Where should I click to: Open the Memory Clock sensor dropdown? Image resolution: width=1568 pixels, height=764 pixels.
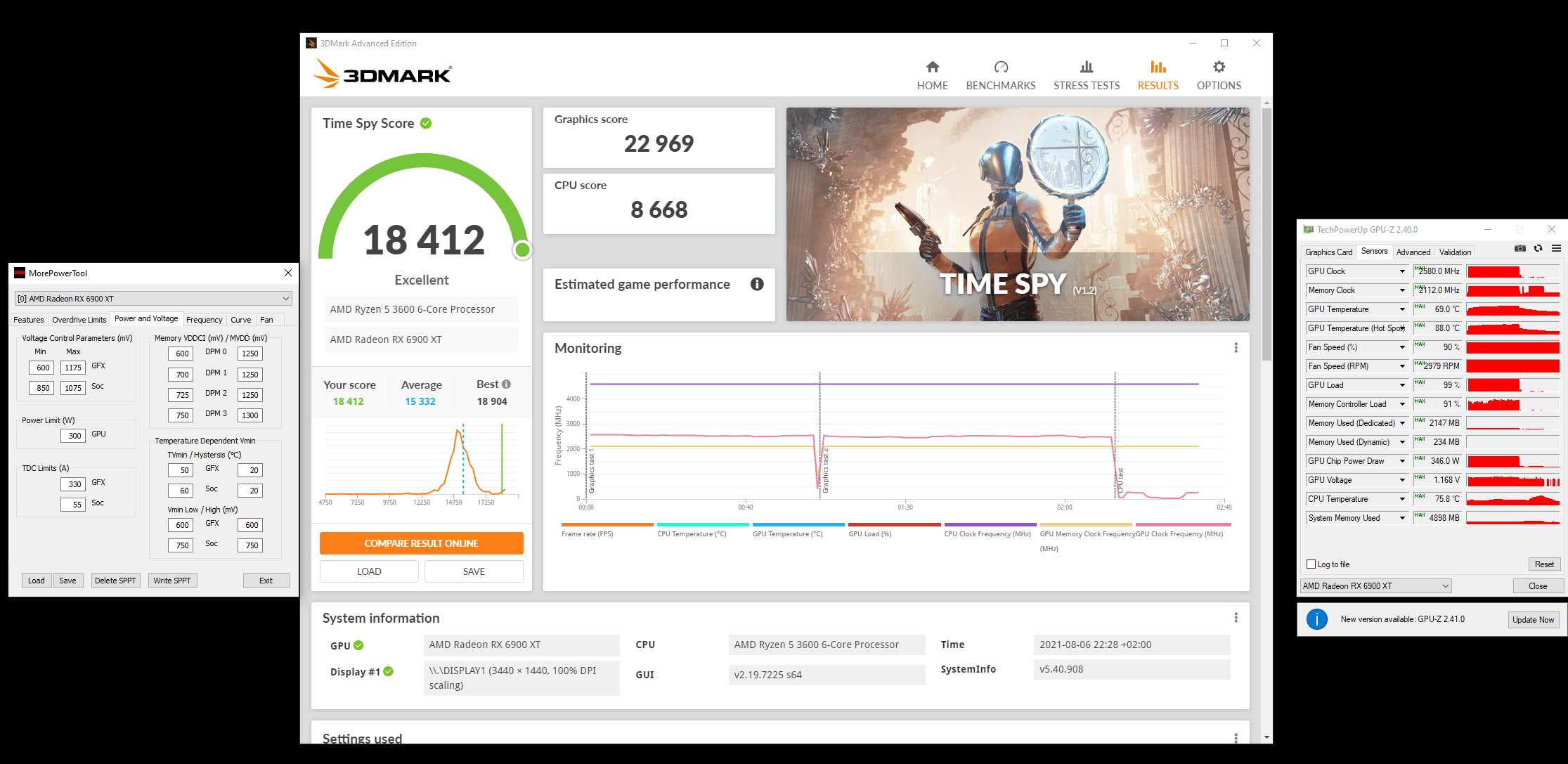(x=1401, y=290)
